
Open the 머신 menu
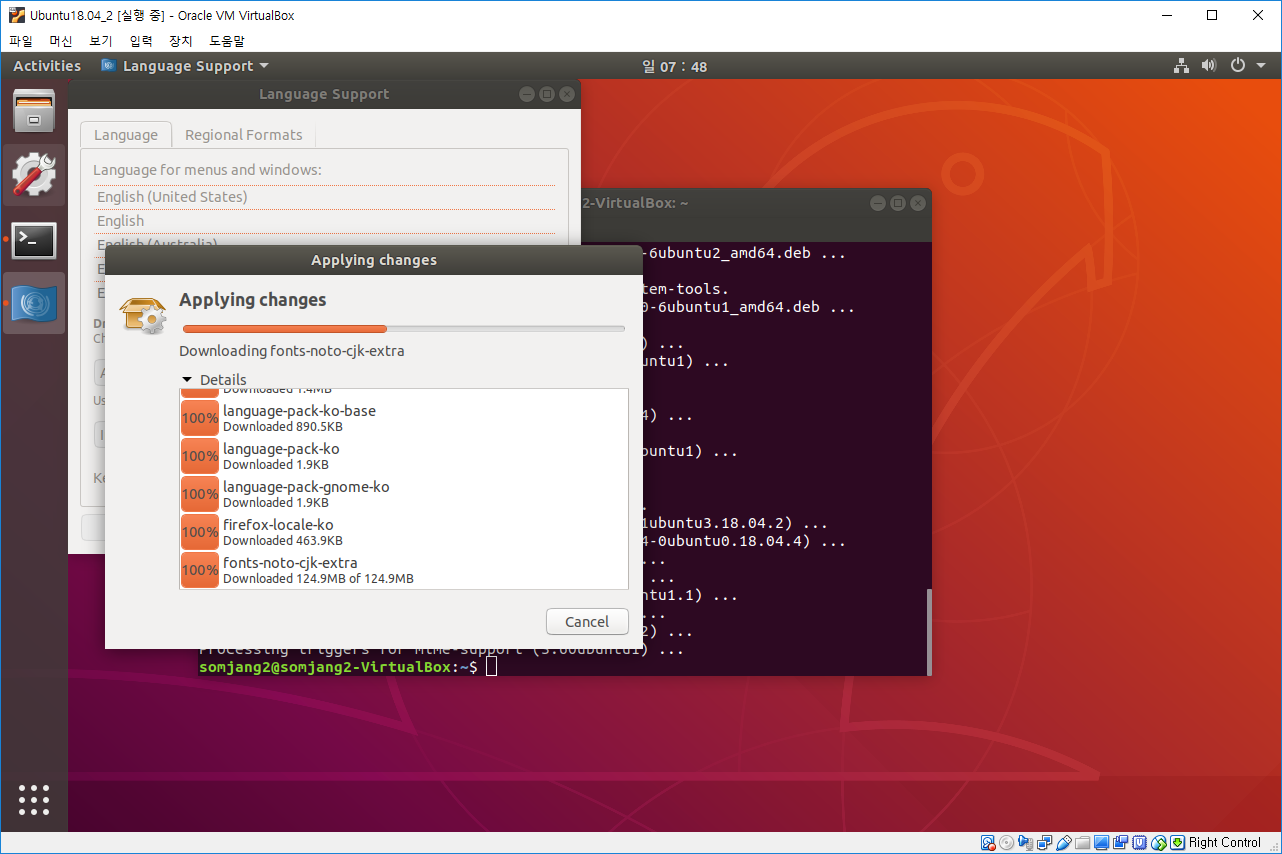tap(61, 41)
